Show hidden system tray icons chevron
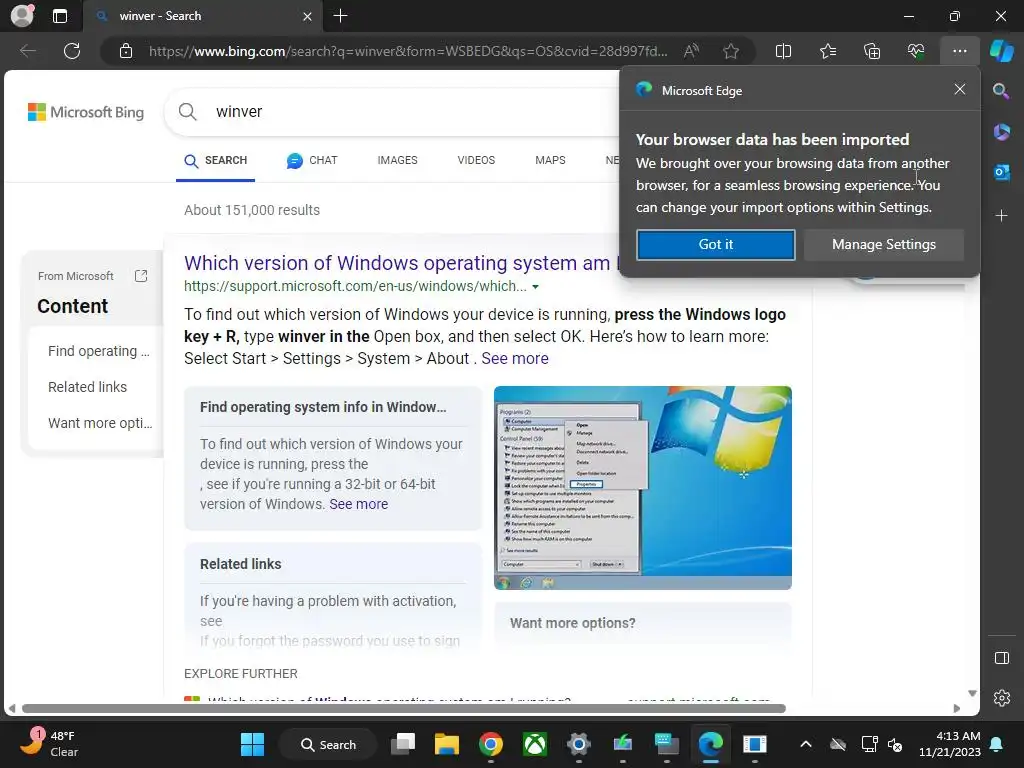1024x768 pixels. coord(806,744)
